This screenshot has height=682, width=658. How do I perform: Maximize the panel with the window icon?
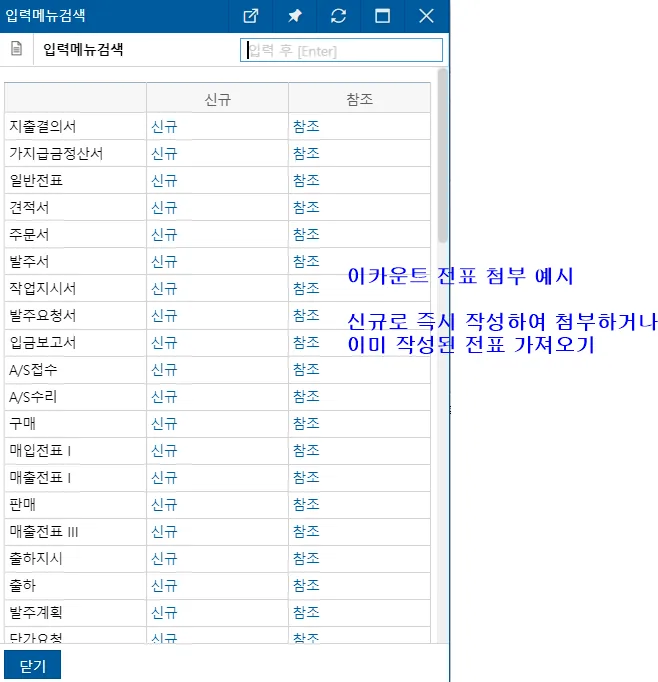(x=382, y=16)
